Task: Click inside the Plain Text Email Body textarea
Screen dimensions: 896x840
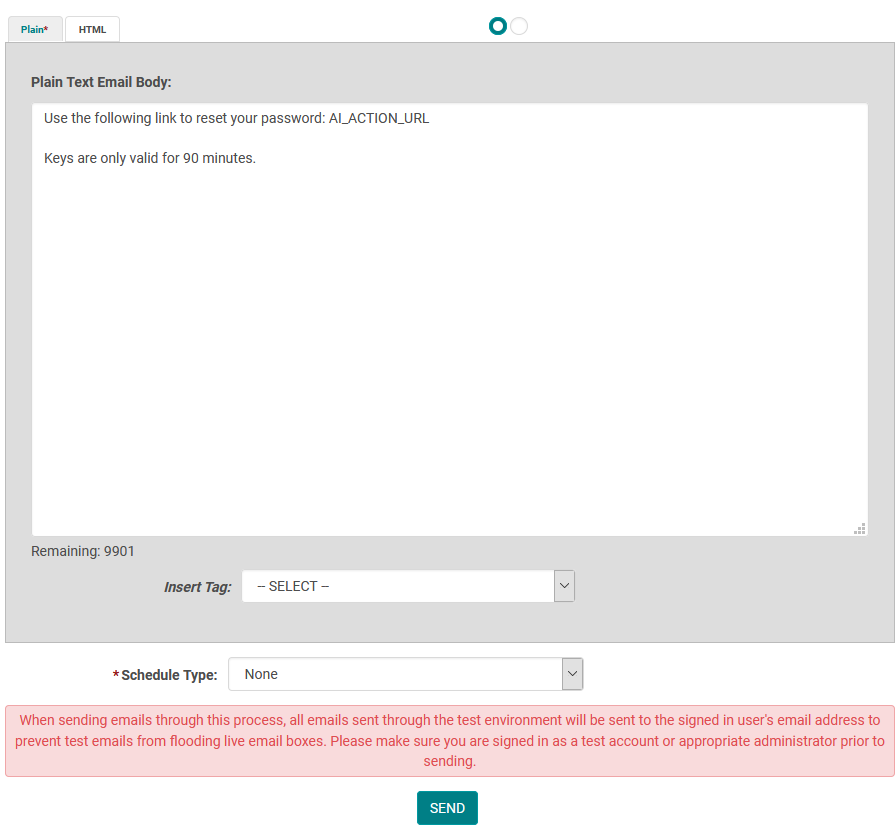Action: click(x=450, y=319)
